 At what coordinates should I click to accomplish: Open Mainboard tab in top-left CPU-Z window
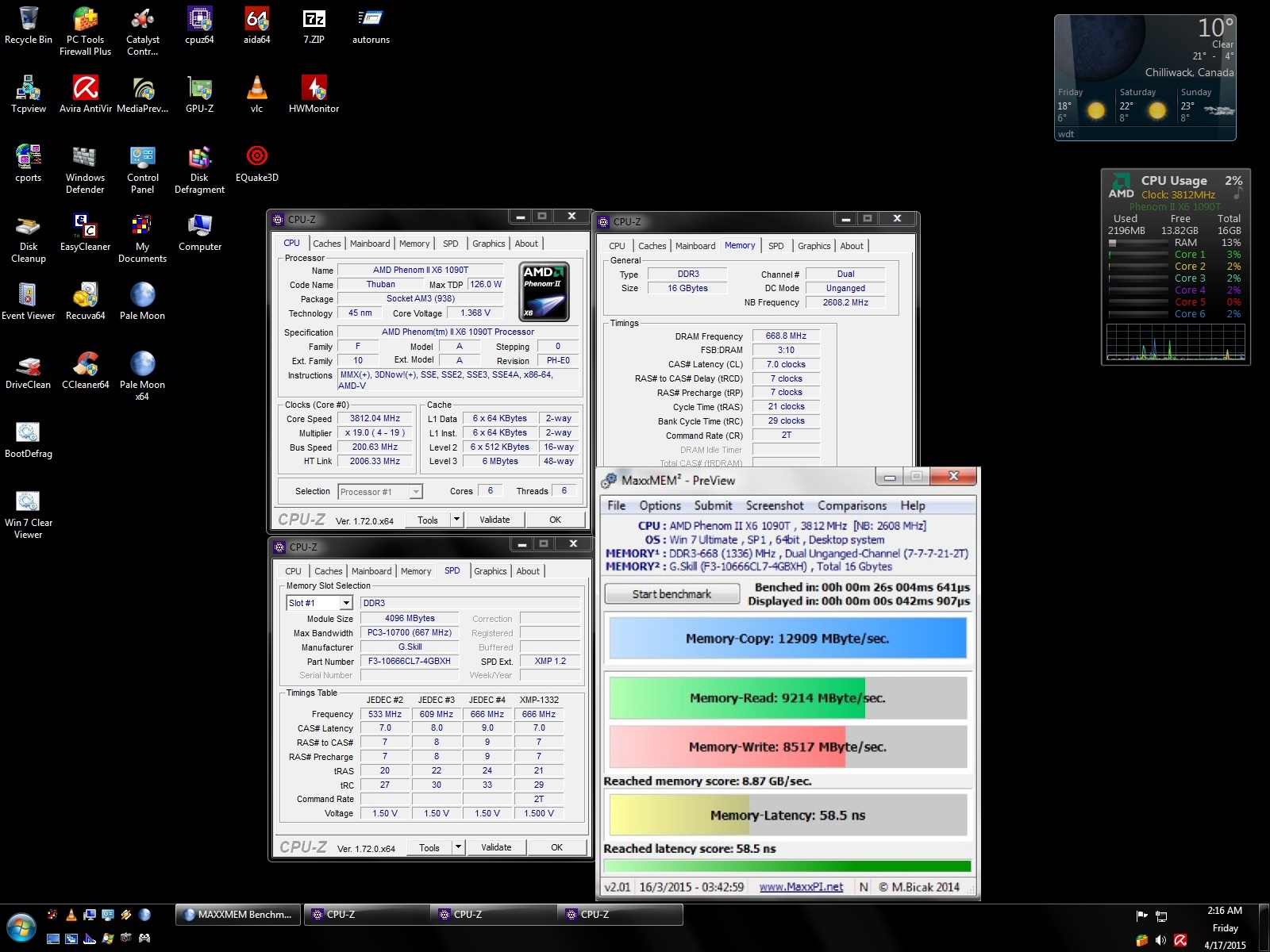pos(370,244)
